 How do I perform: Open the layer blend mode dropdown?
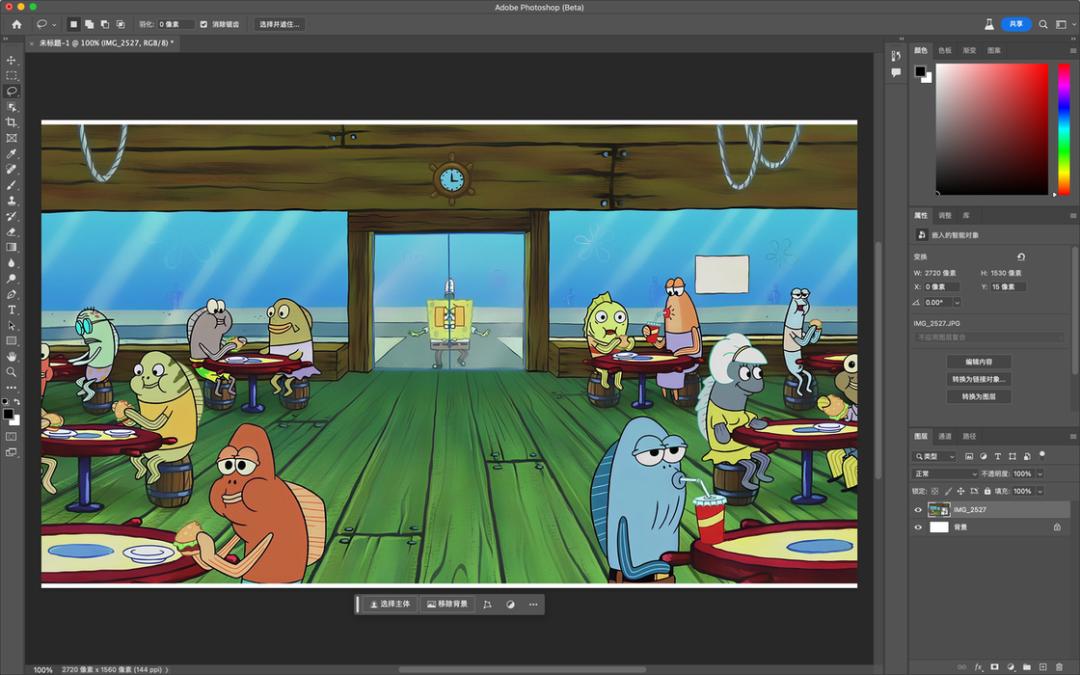point(945,474)
